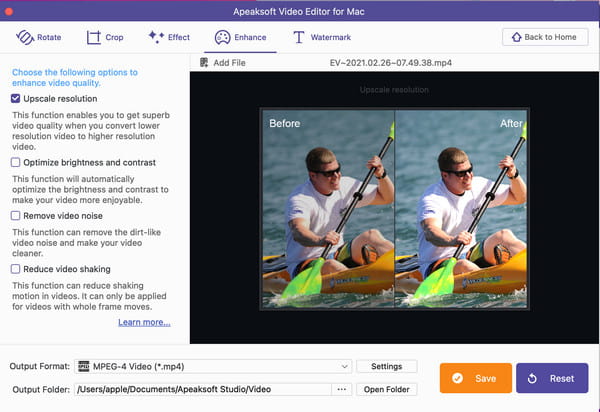Viewport: 600px width, 412px height.
Task: Reset enhancement settings
Action: pos(552,378)
